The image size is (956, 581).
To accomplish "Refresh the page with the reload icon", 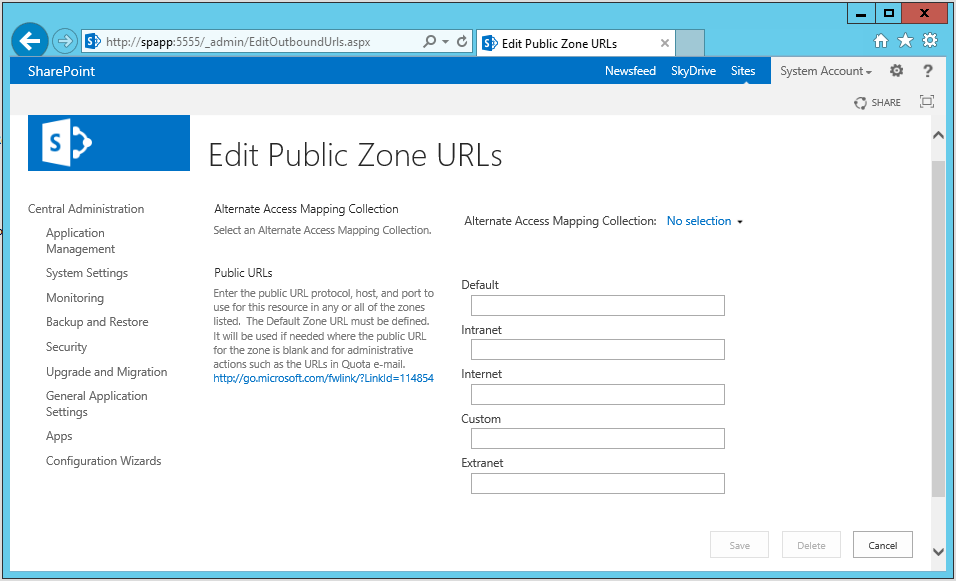I will (x=462, y=41).
